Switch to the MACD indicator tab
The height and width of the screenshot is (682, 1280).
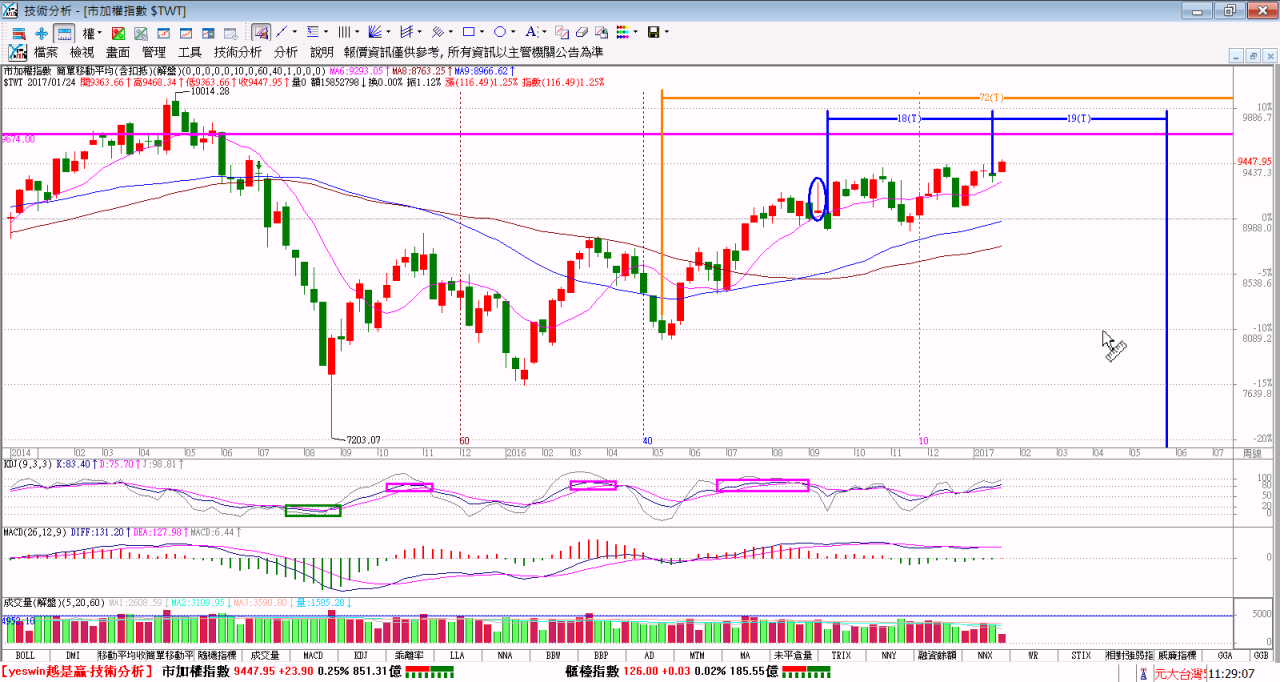click(313, 655)
